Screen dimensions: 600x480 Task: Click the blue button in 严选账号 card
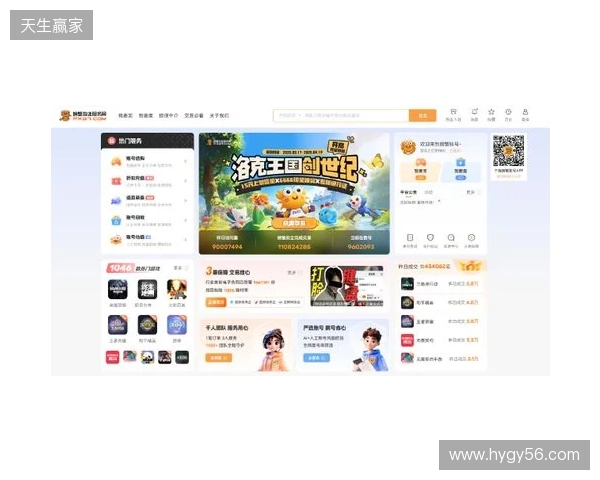(316, 358)
